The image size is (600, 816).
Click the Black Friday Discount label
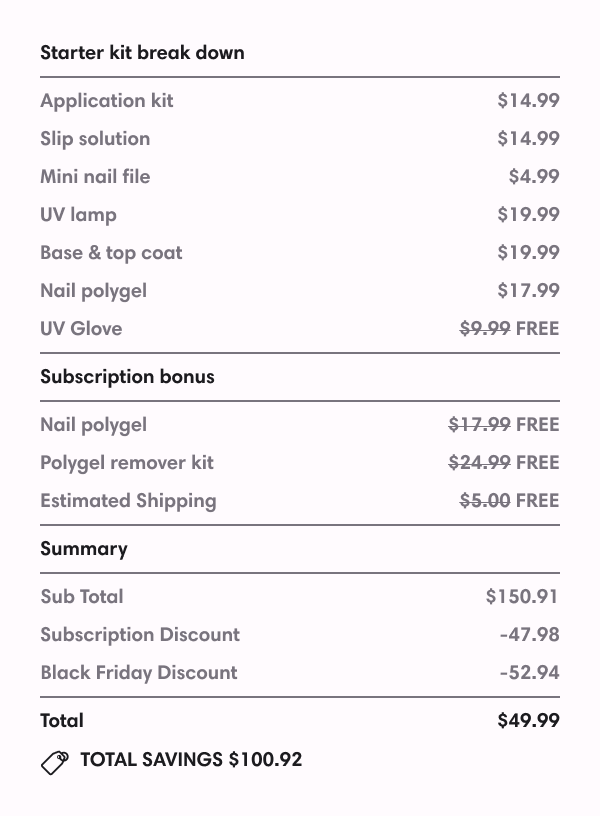[139, 673]
